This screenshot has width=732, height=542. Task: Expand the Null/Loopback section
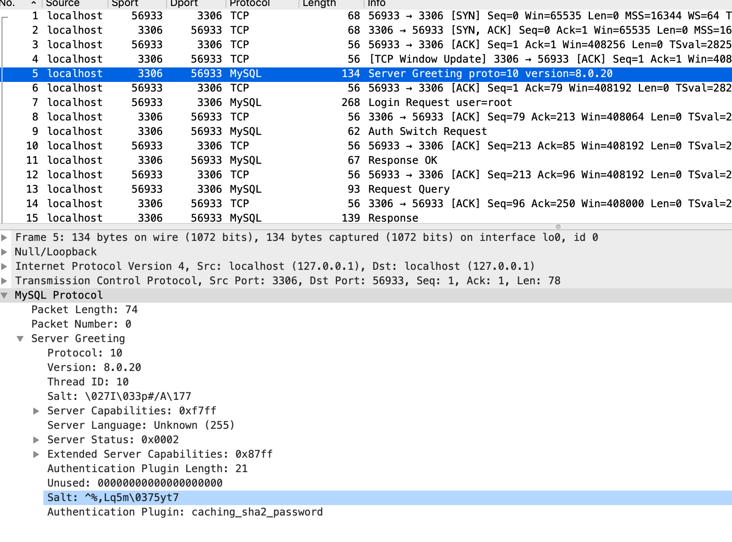point(4,252)
